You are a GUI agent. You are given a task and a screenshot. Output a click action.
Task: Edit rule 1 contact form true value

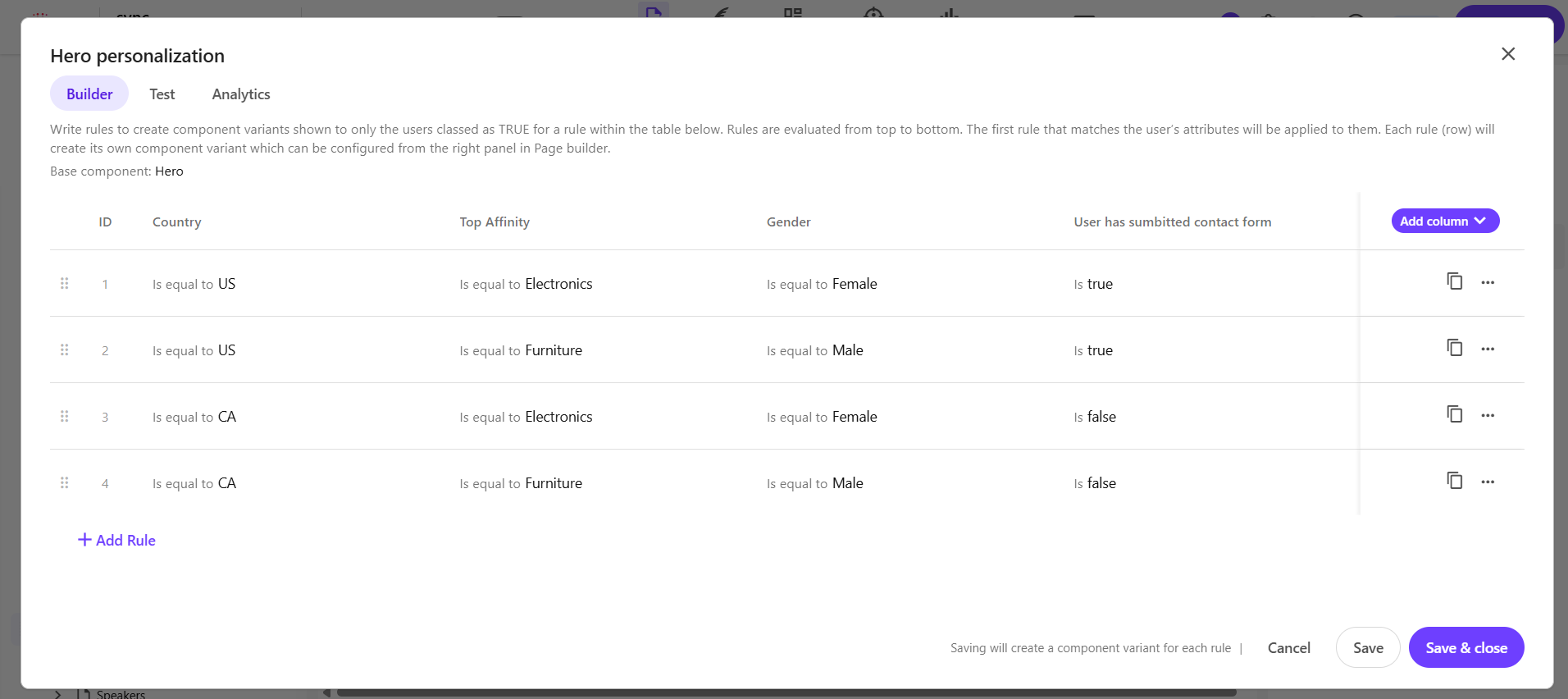1093,284
